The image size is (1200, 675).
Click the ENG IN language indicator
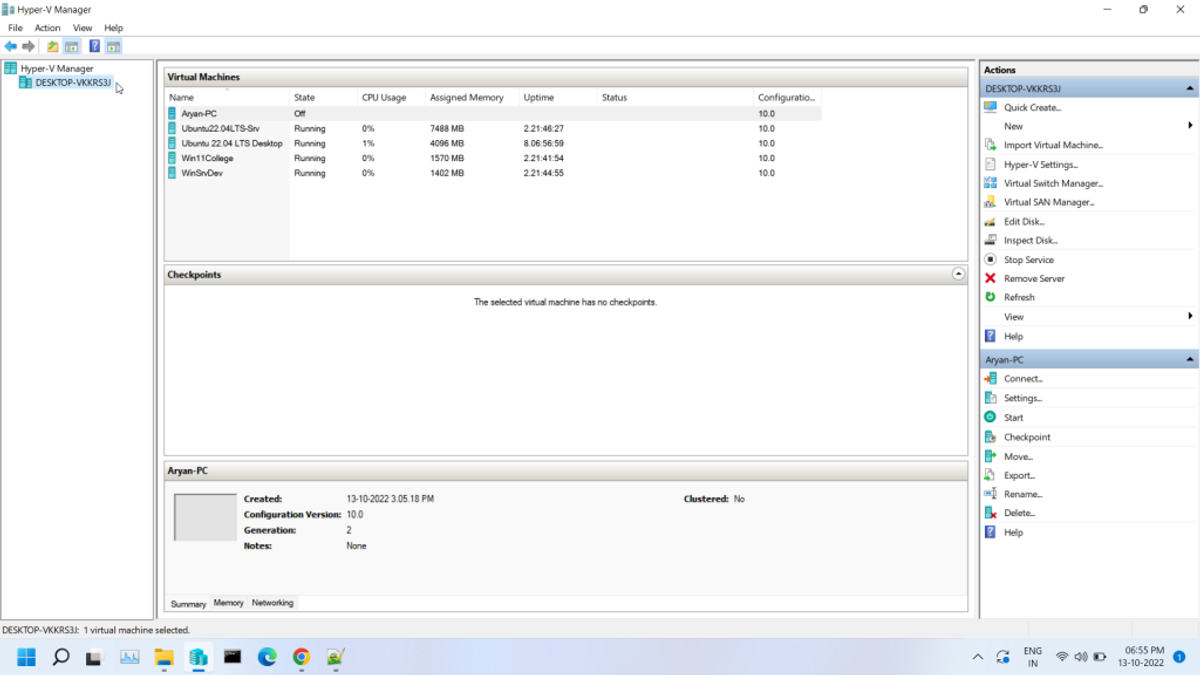click(x=1033, y=657)
